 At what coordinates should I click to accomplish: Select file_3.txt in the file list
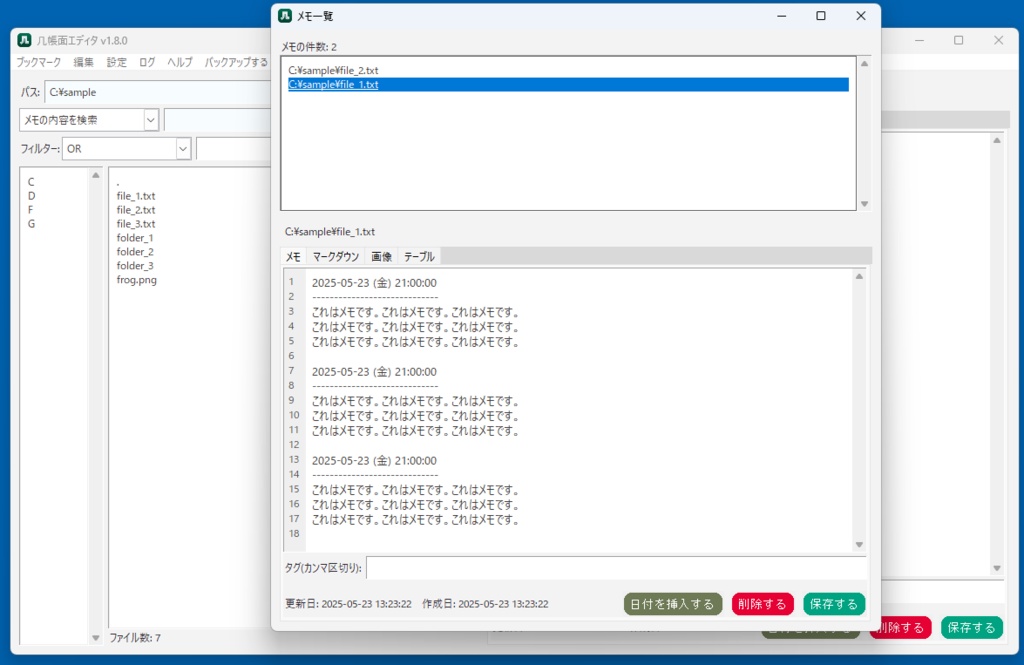[x=136, y=223]
